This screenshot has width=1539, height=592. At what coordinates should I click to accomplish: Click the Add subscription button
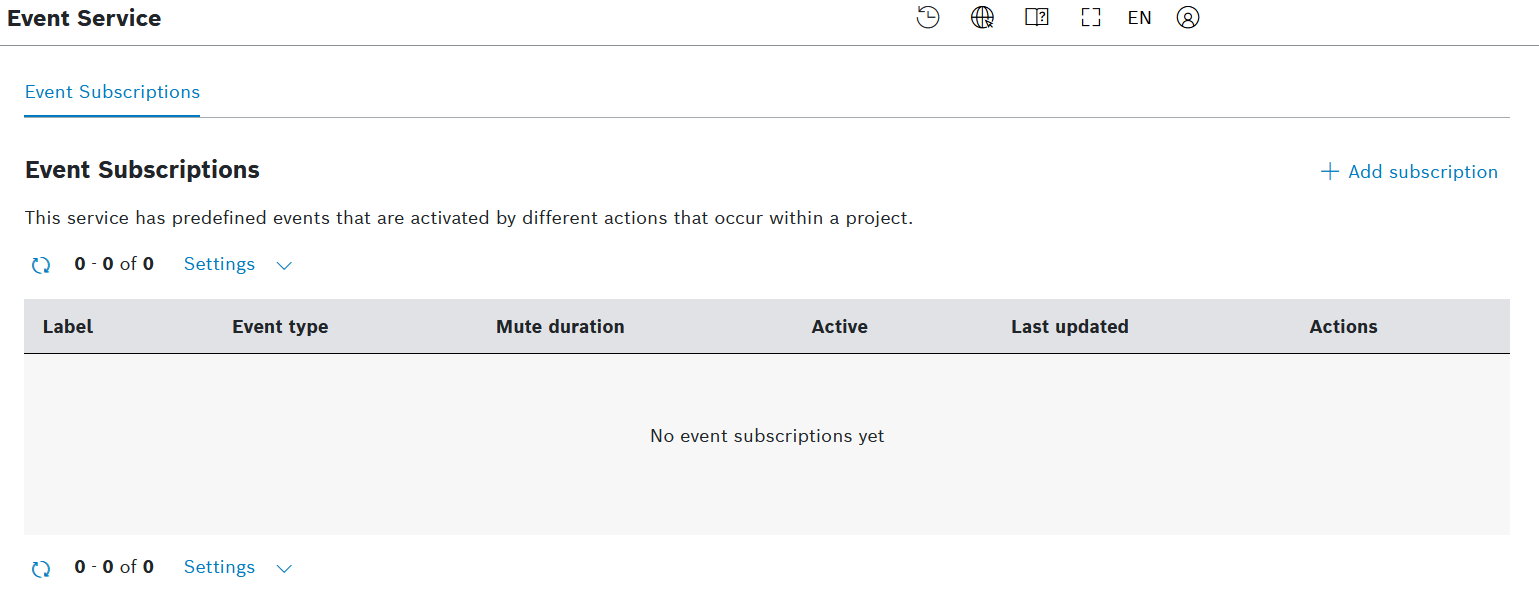[1409, 172]
